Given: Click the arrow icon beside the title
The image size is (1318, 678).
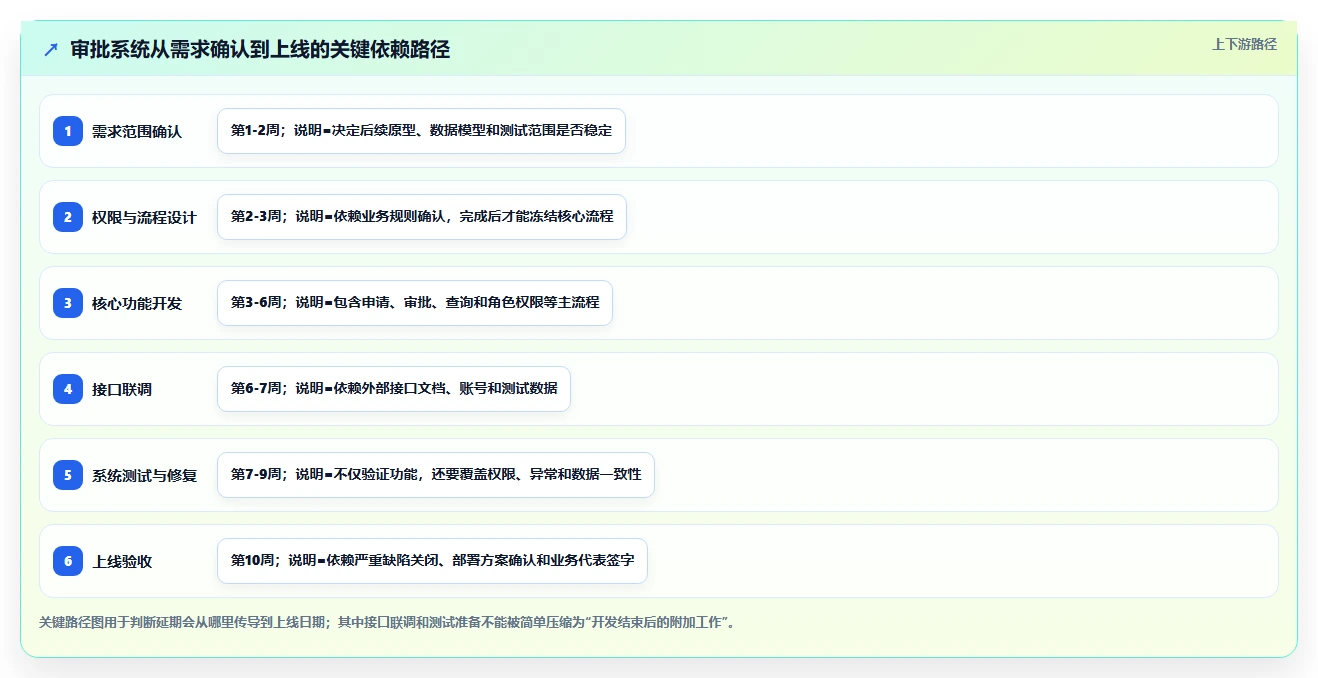Looking at the screenshot, I should click(51, 50).
